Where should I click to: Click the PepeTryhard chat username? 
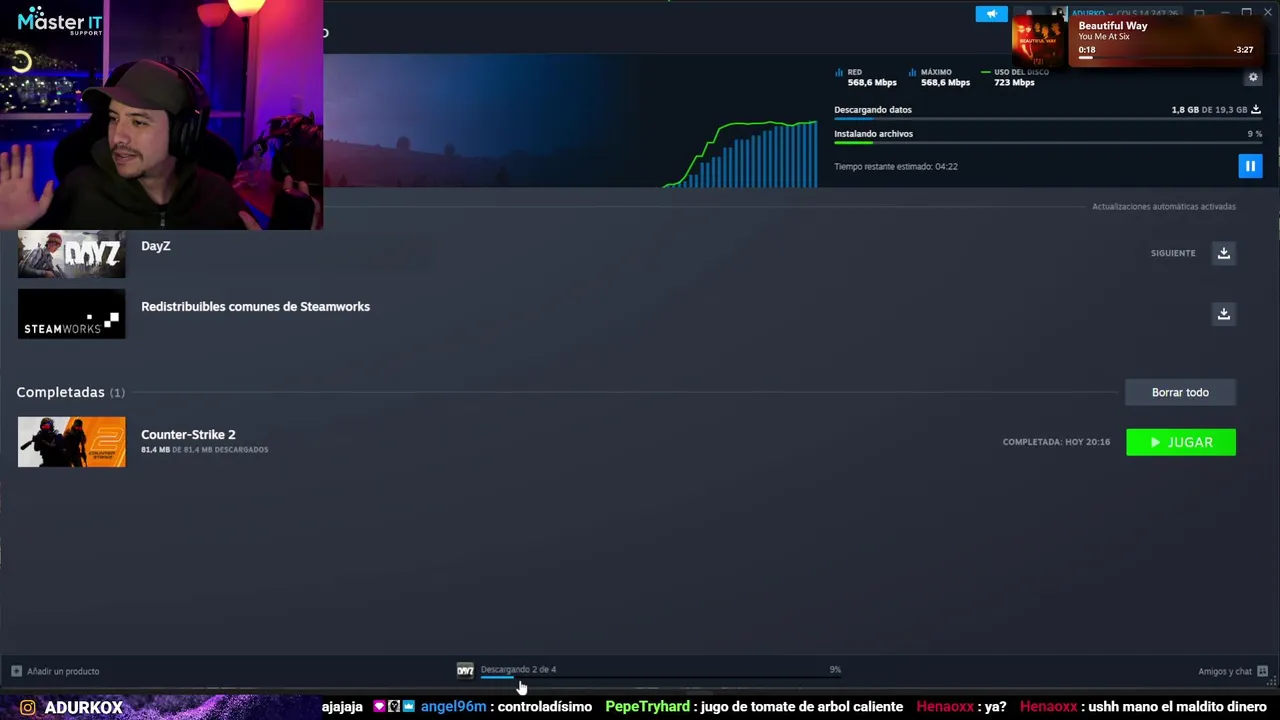(647, 706)
